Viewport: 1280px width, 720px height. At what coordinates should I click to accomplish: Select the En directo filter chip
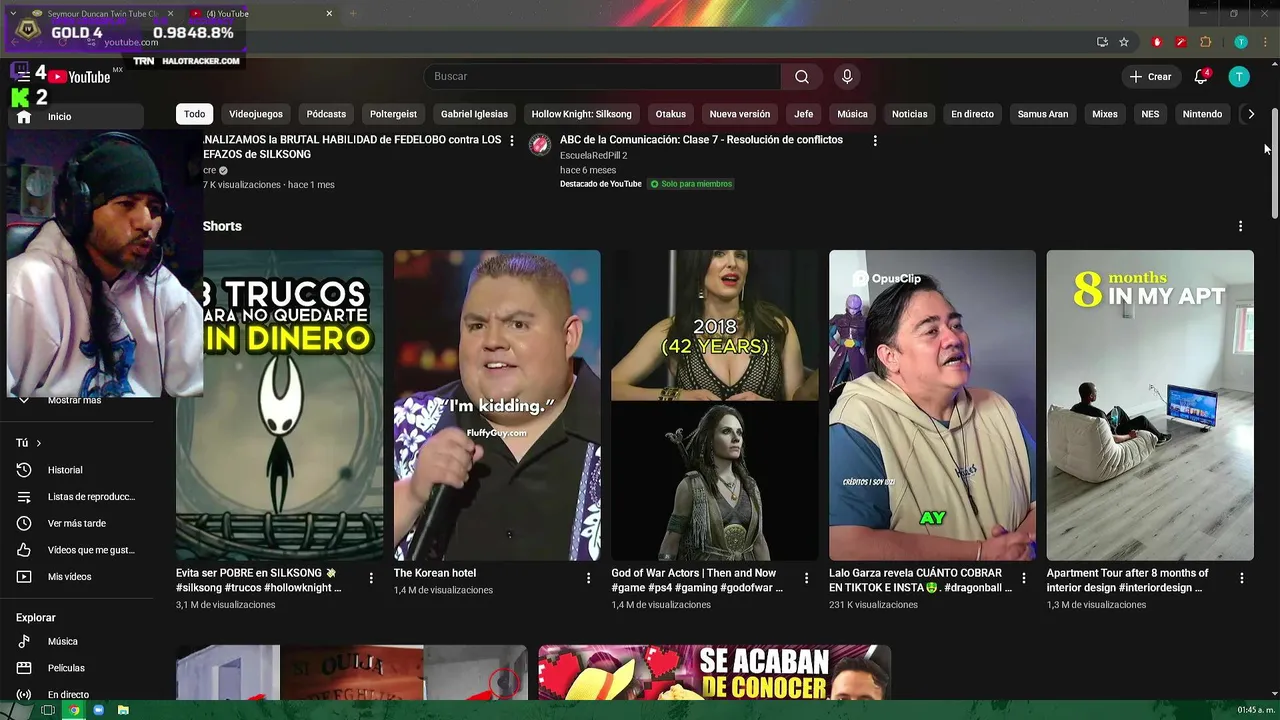click(973, 114)
